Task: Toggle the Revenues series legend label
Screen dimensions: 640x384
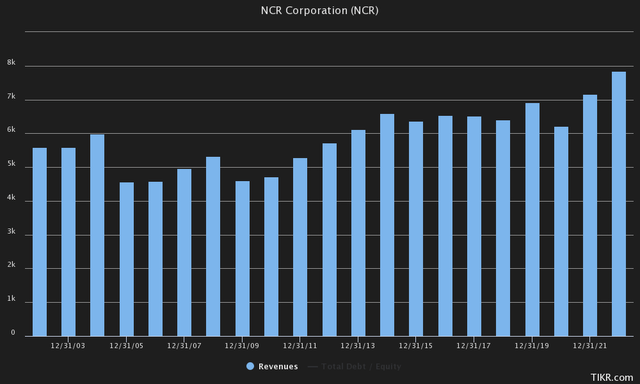Action: [x=278, y=366]
